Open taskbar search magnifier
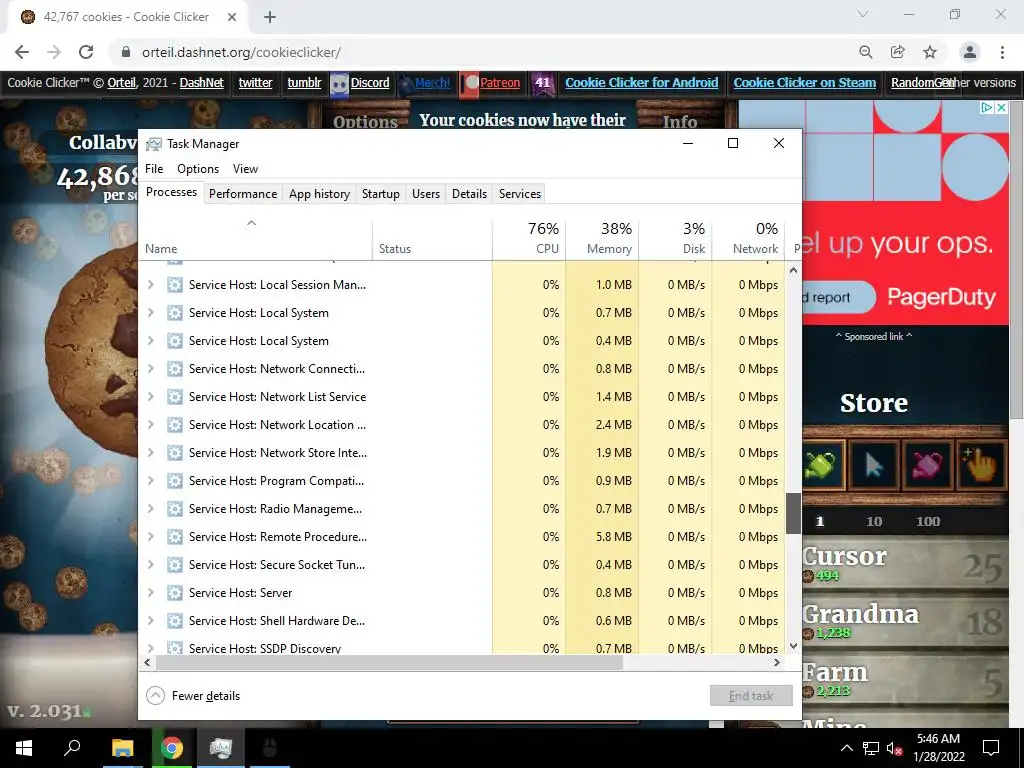The image size is (1024, 768). coord(72,748)
